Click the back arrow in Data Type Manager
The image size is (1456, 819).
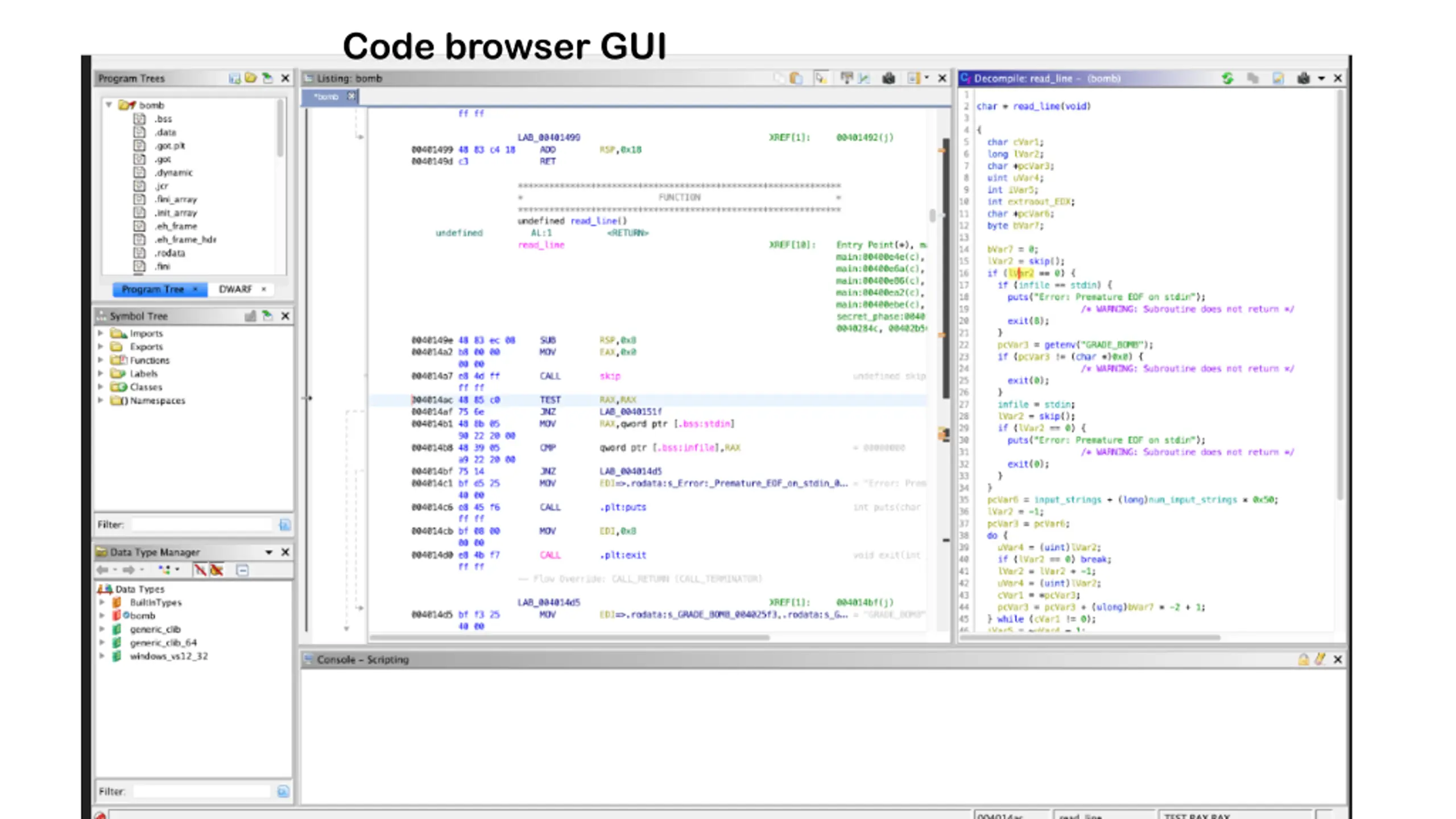pyautogui.click(x=102, y=569)
